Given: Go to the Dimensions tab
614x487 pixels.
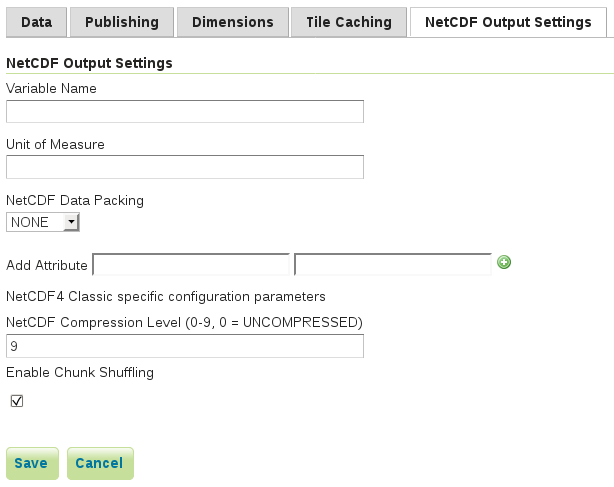Looking at the screenshot, I should (232, 22).
